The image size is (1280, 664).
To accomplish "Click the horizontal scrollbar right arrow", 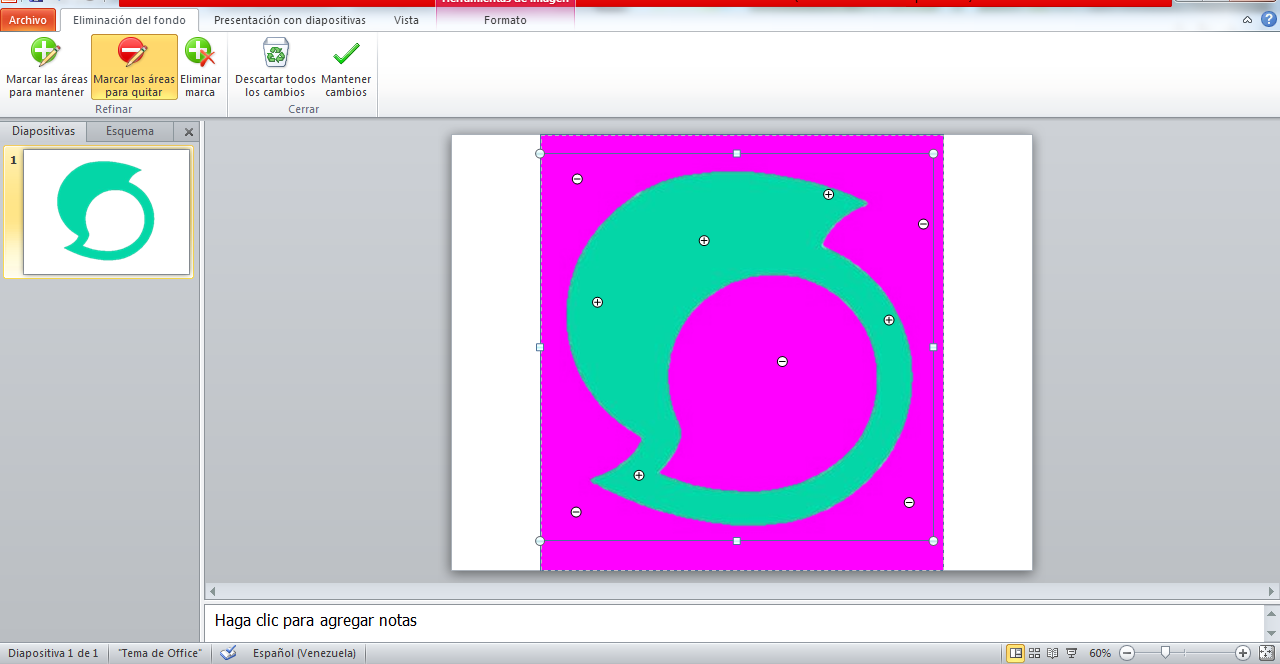I will pyautogui.click(x=1271, y=591).
